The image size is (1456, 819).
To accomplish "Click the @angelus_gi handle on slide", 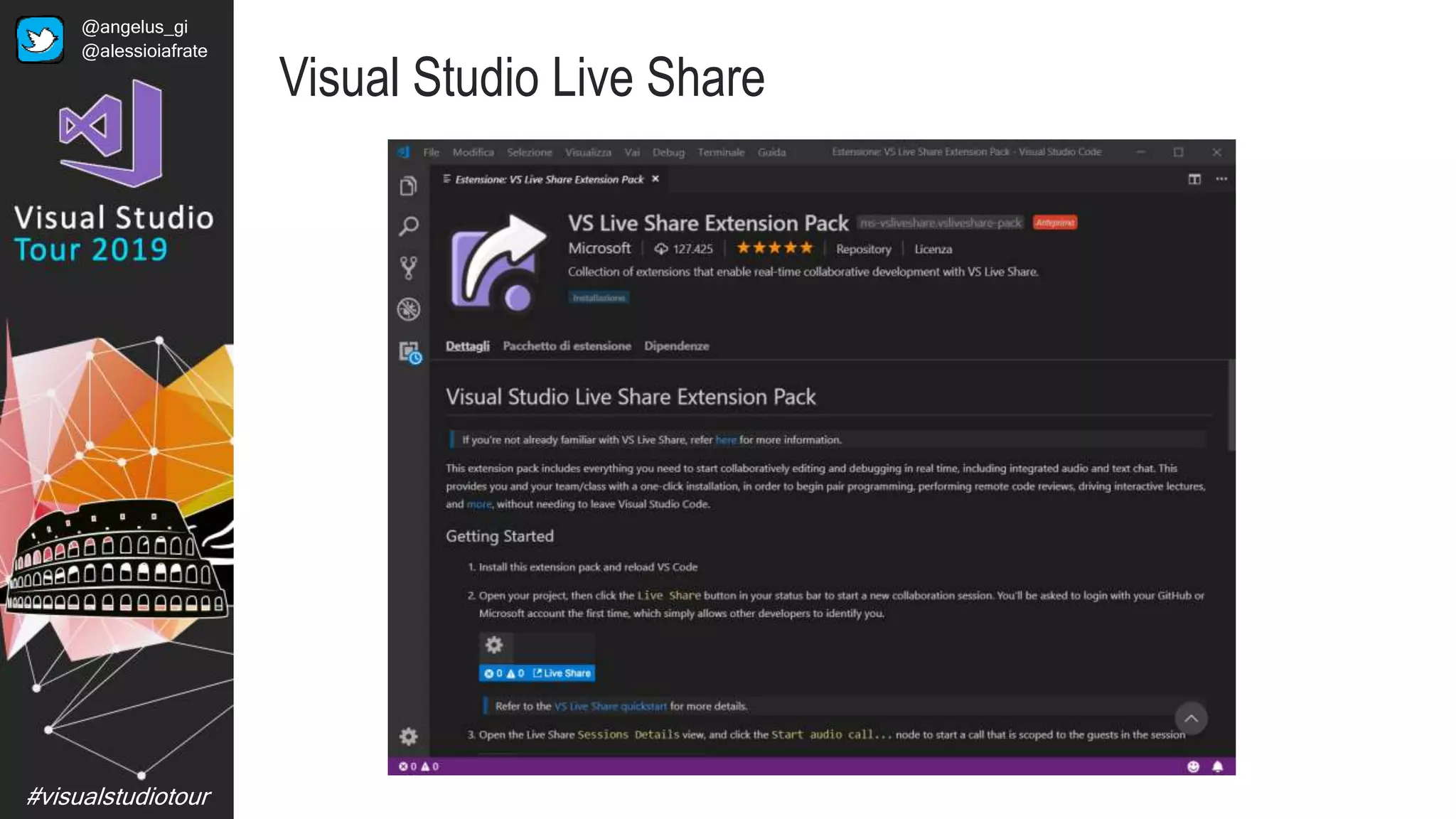I will (134, 27).
